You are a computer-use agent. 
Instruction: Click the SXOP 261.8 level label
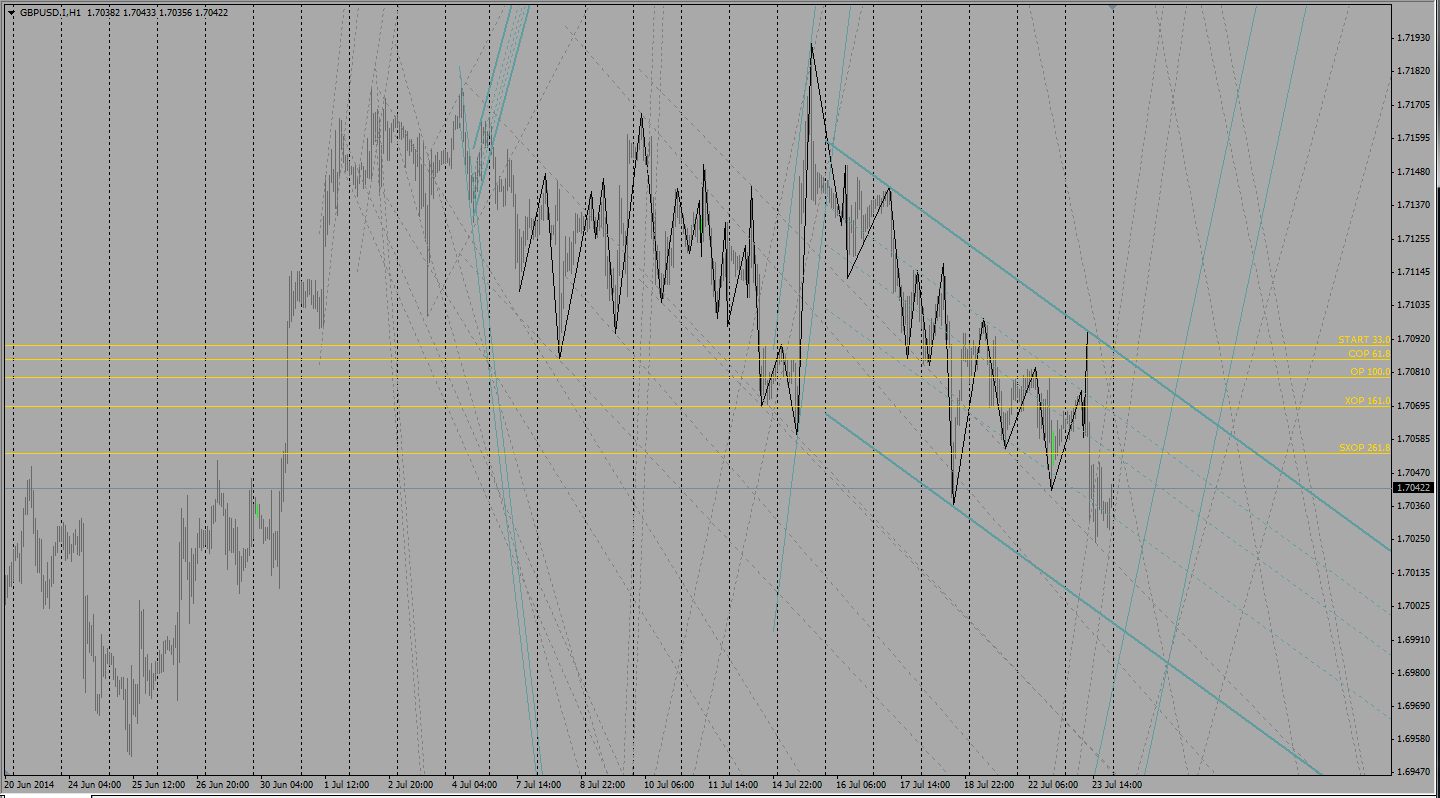coord(1364,448)
